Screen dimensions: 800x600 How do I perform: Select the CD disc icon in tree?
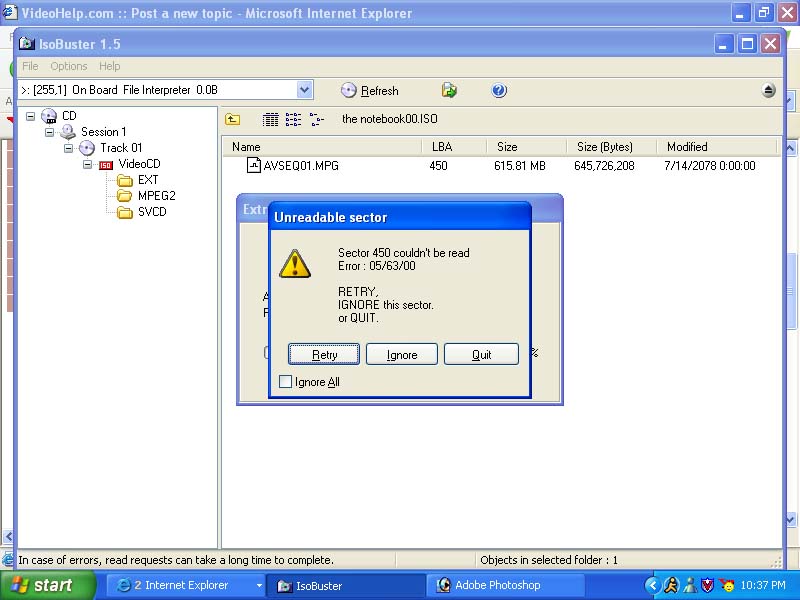(x=49, y=116)
